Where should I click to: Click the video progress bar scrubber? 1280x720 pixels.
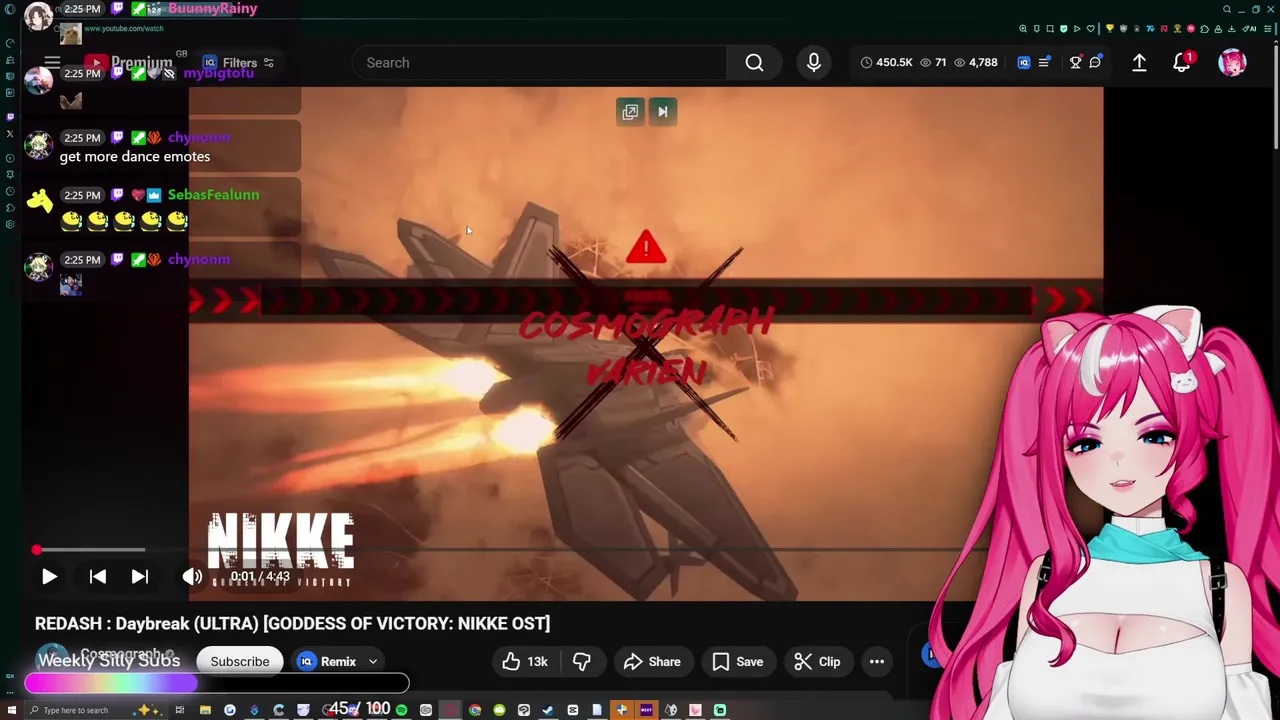(36, 550)
